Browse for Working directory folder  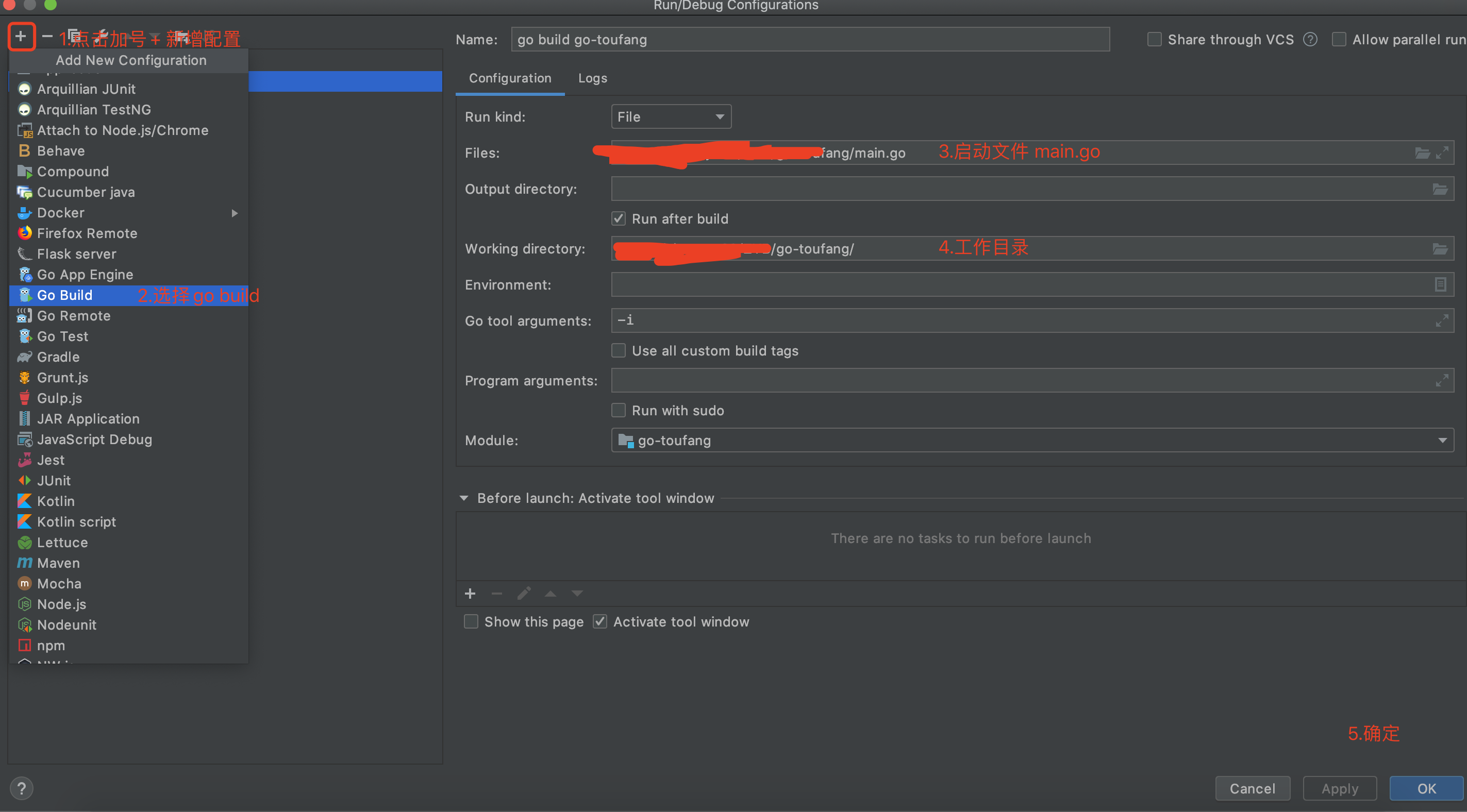(1440, 249)
